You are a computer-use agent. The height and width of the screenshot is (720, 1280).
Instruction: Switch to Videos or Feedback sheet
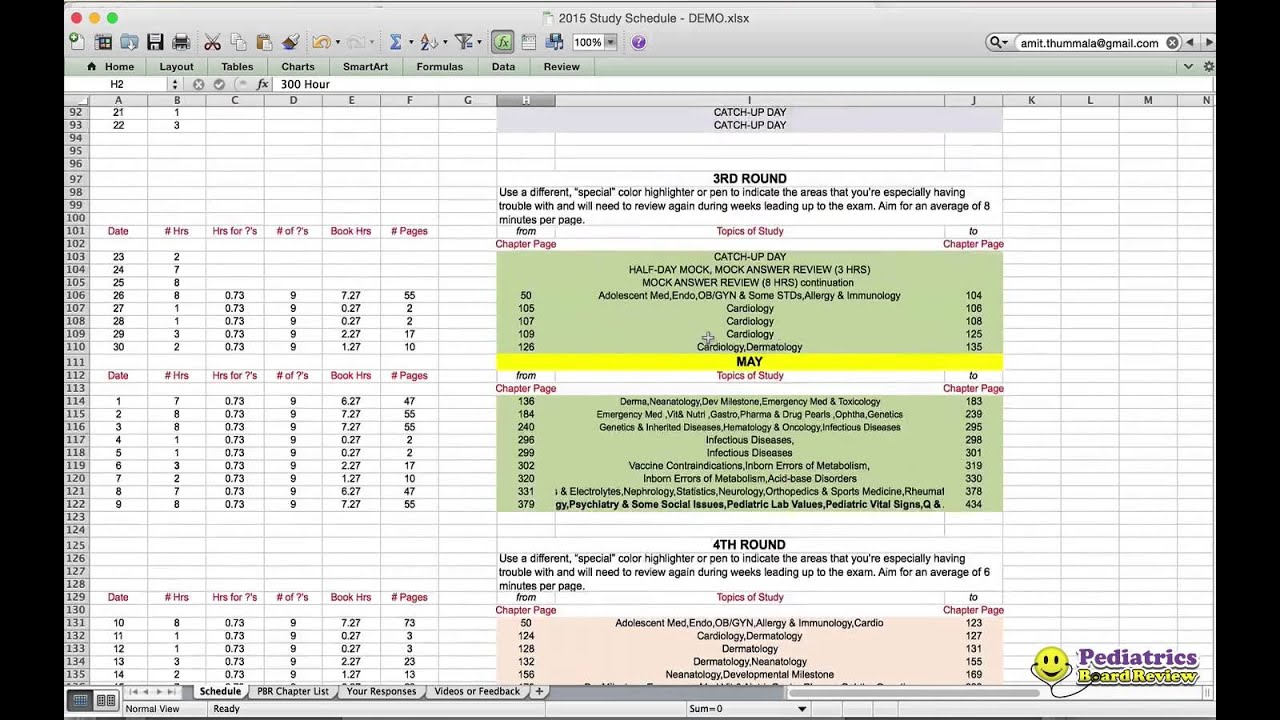pyautogui.click(x=477, y=691)
